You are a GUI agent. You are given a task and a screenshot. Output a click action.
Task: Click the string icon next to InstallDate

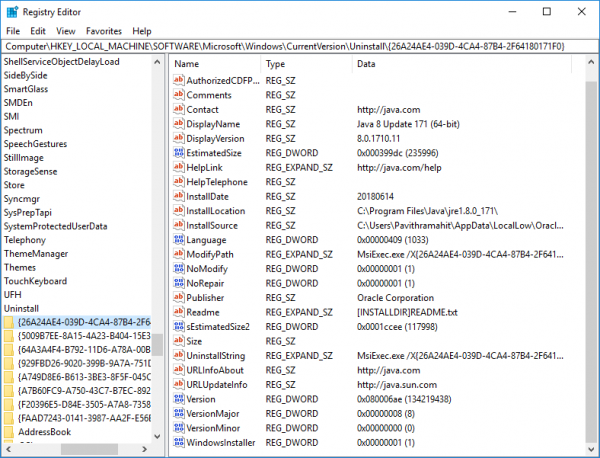[179, 196]
